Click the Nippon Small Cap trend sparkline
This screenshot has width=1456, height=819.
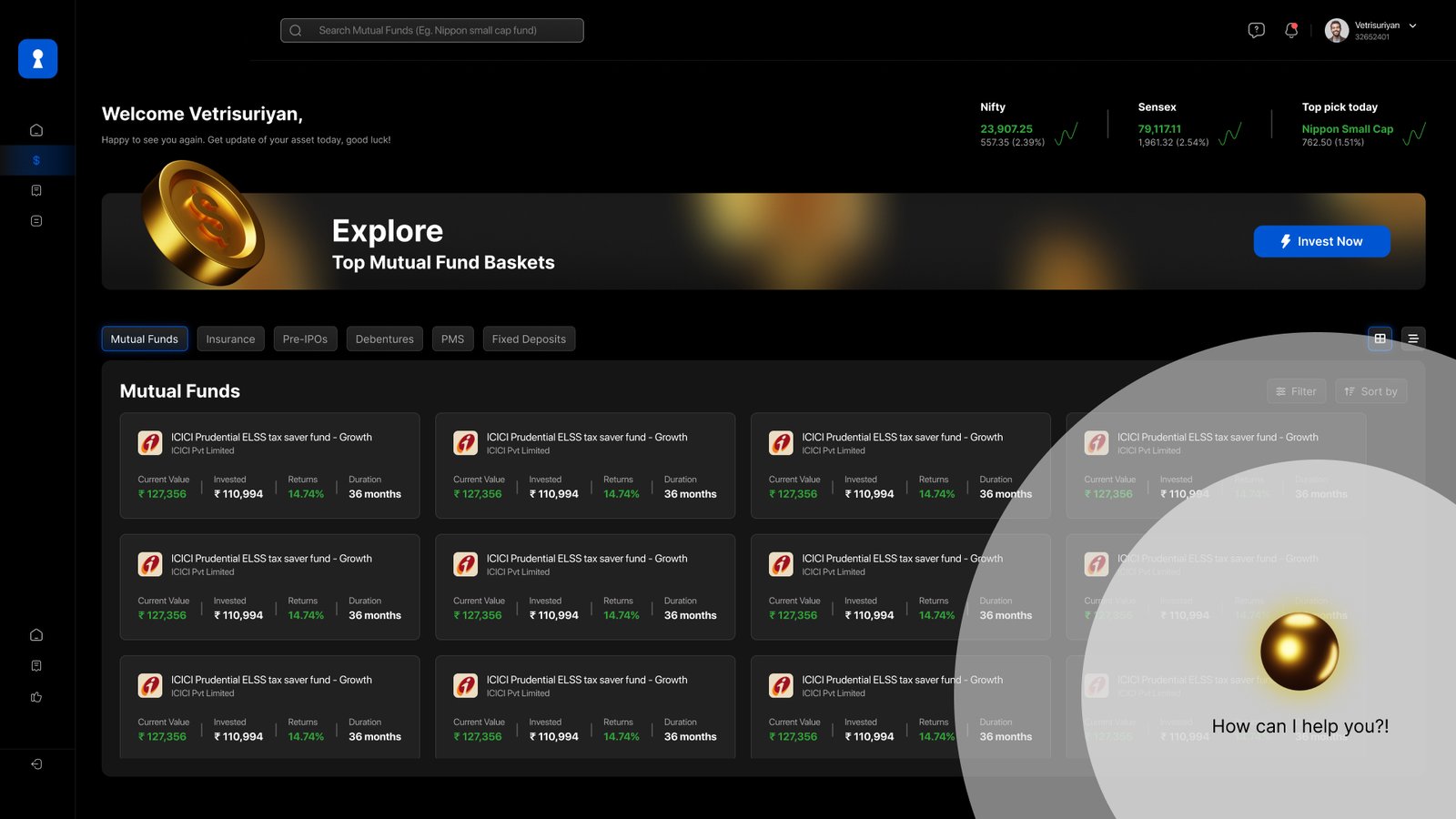pos(1414,135)
